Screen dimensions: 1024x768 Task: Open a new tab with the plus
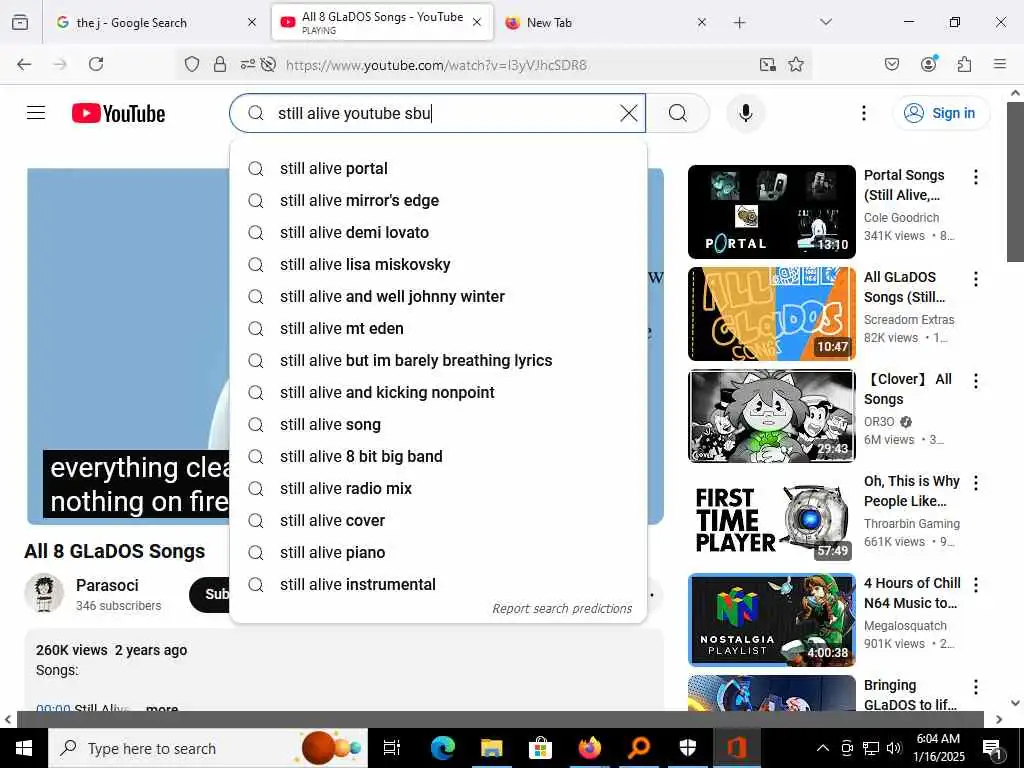point(739,23)
